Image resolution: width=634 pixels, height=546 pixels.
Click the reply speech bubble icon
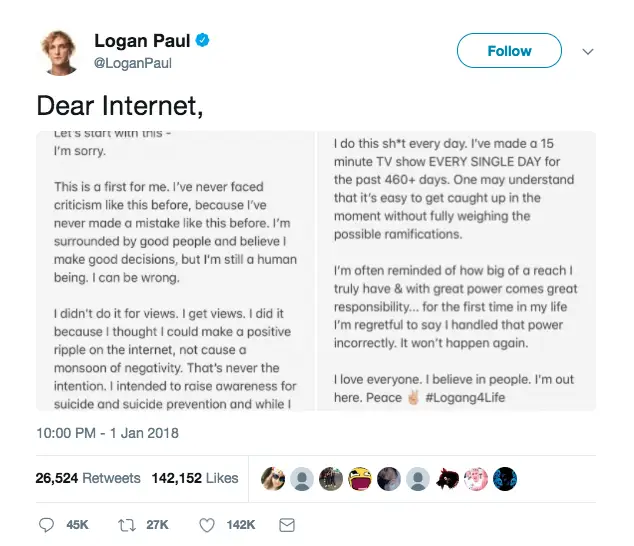(46, 525)
